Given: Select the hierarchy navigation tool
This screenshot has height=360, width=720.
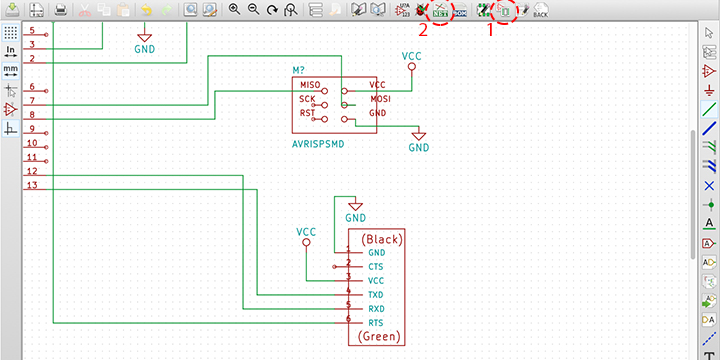Looking at the screenshot, I should (709, 52).
